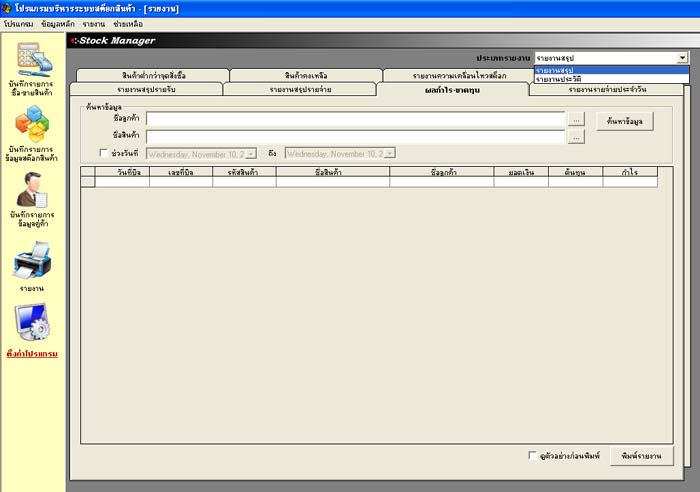Switch to the สินค้าคงเหลือ tab
The image size is (700, 492).
click(304, 76)
